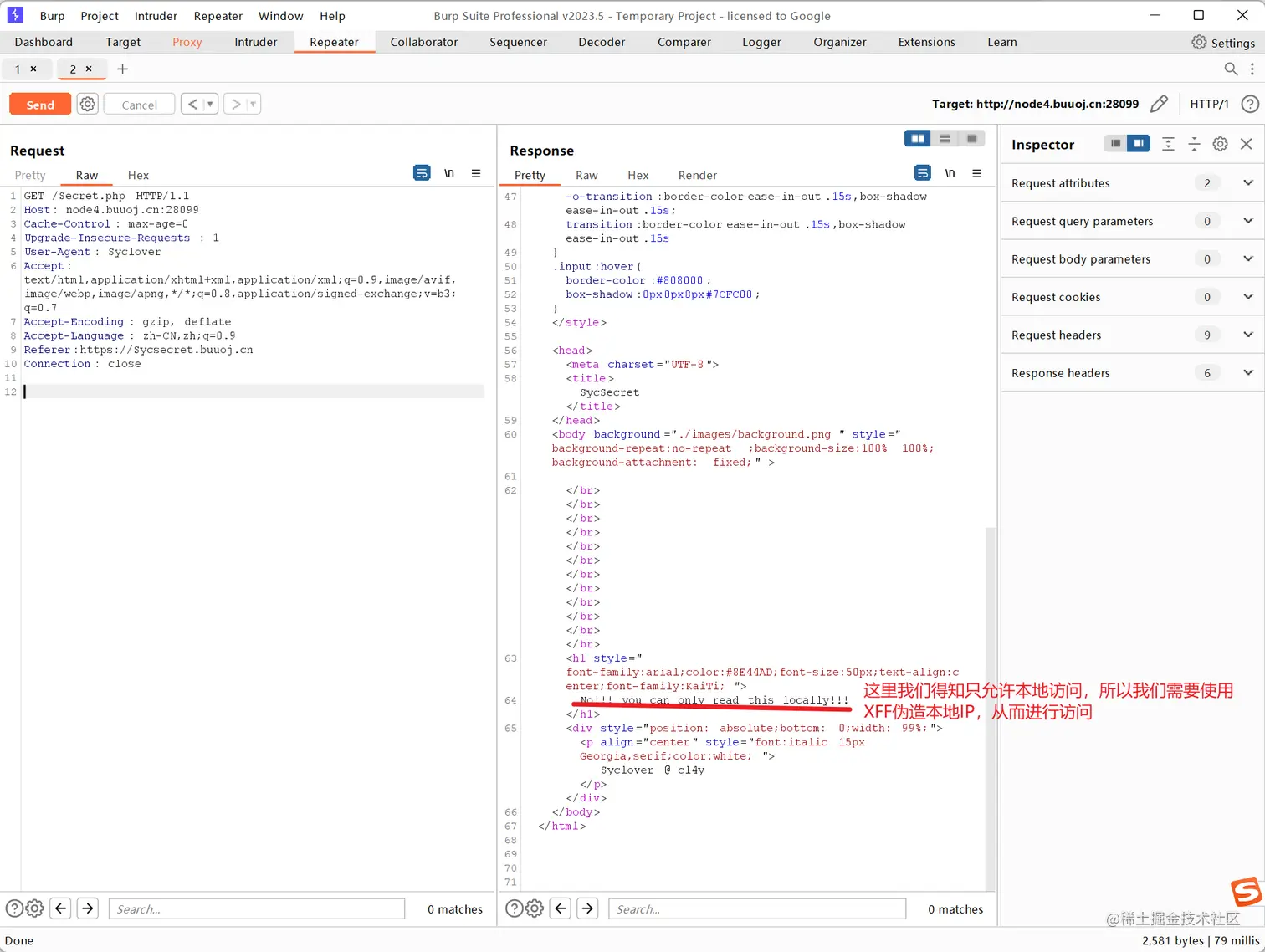Toggle non-printable characters in Request
Image resolution: width=1265 pixels, height=952 pixels.
[x=449, y=173]
